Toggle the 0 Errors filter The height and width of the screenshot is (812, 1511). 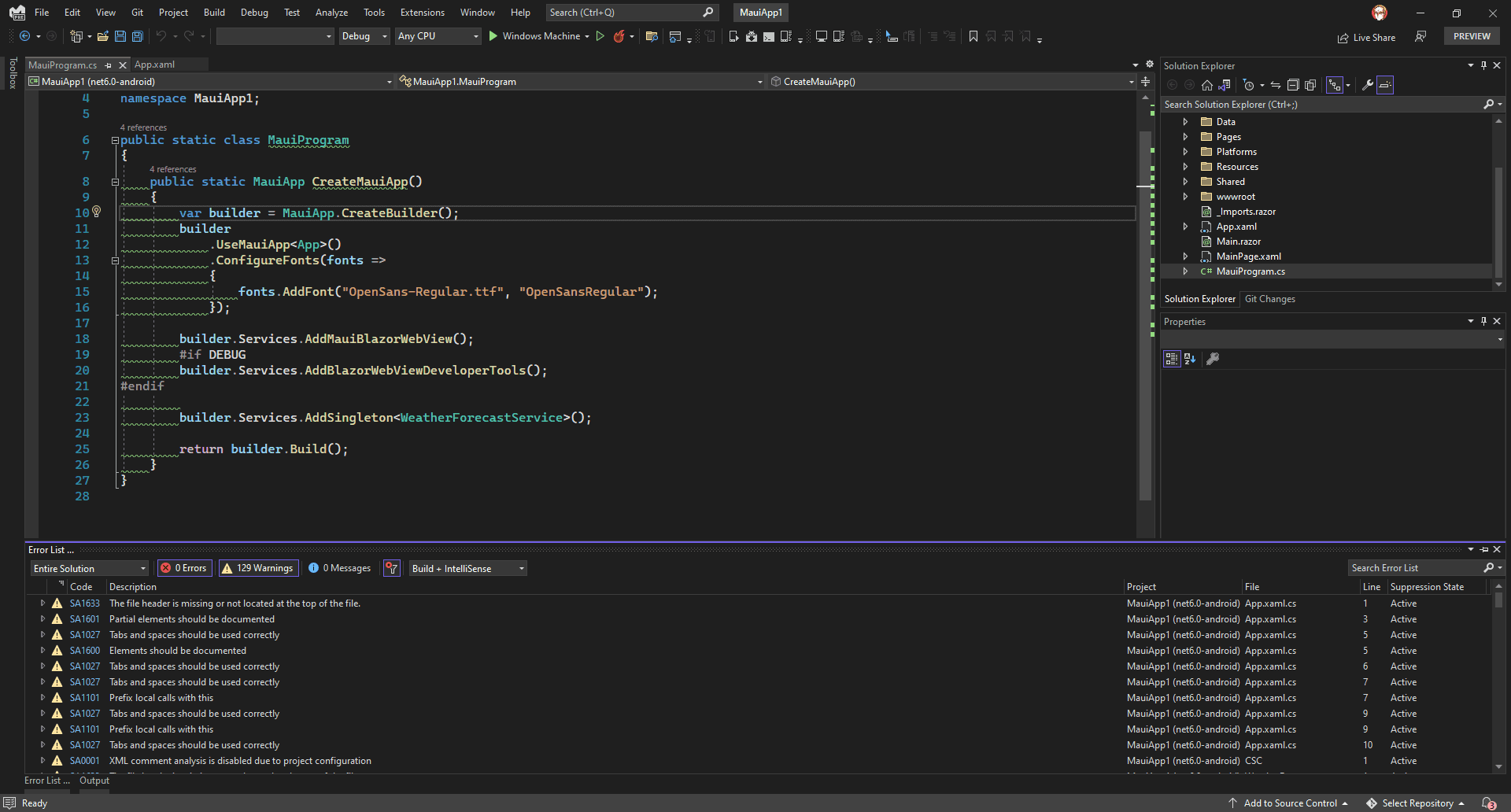pos(184,568)
